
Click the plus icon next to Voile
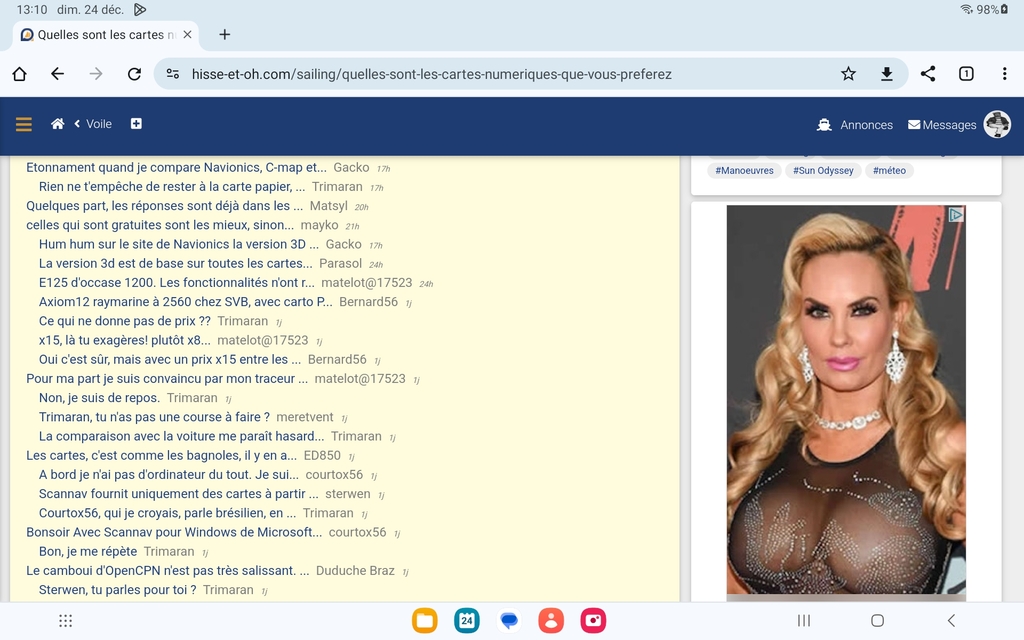[136, 123]
